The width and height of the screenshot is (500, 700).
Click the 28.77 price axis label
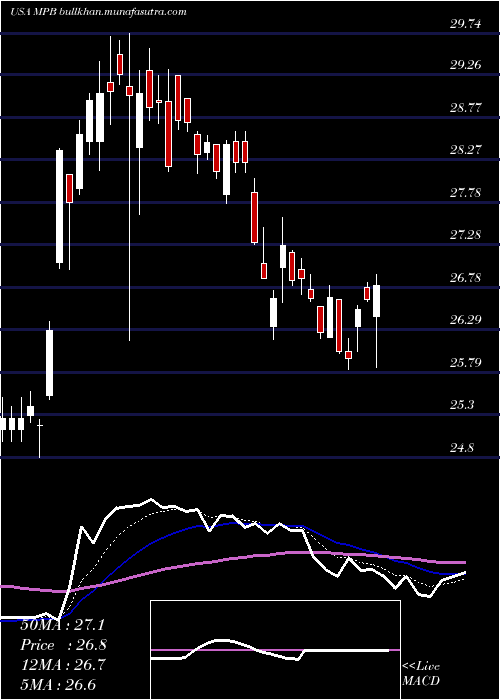466,108
